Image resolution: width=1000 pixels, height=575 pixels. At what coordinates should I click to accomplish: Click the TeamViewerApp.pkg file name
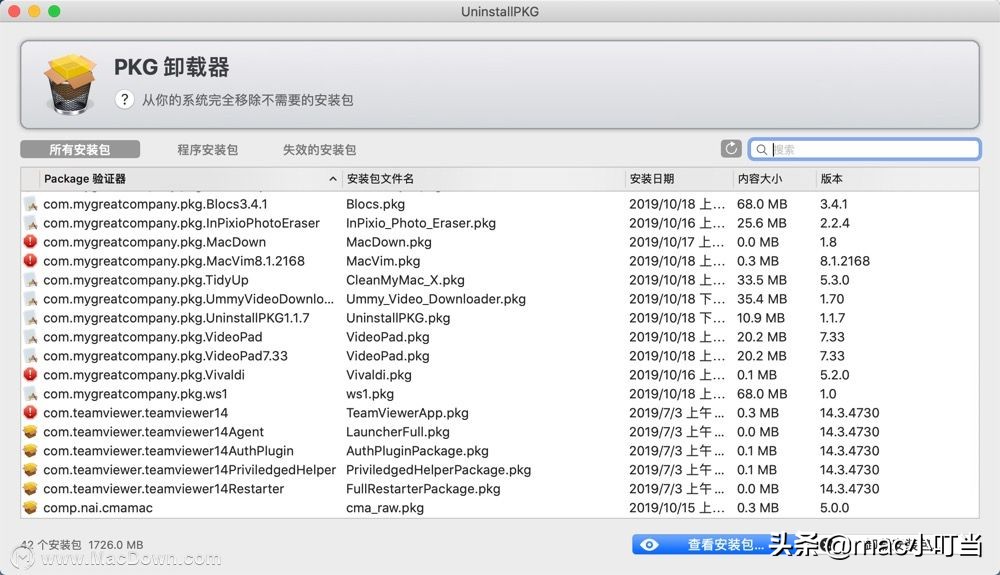coord(407,412)
